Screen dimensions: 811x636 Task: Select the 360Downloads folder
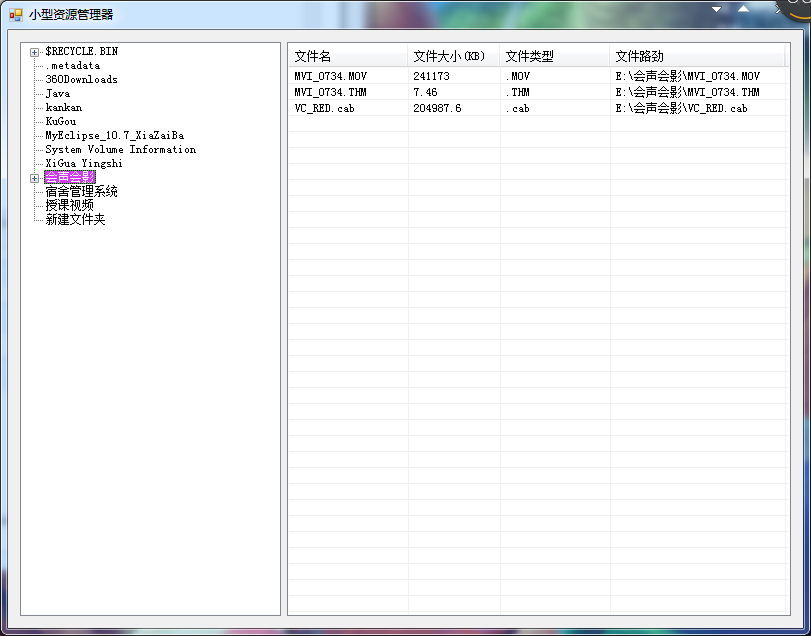(x=82, y=79)
